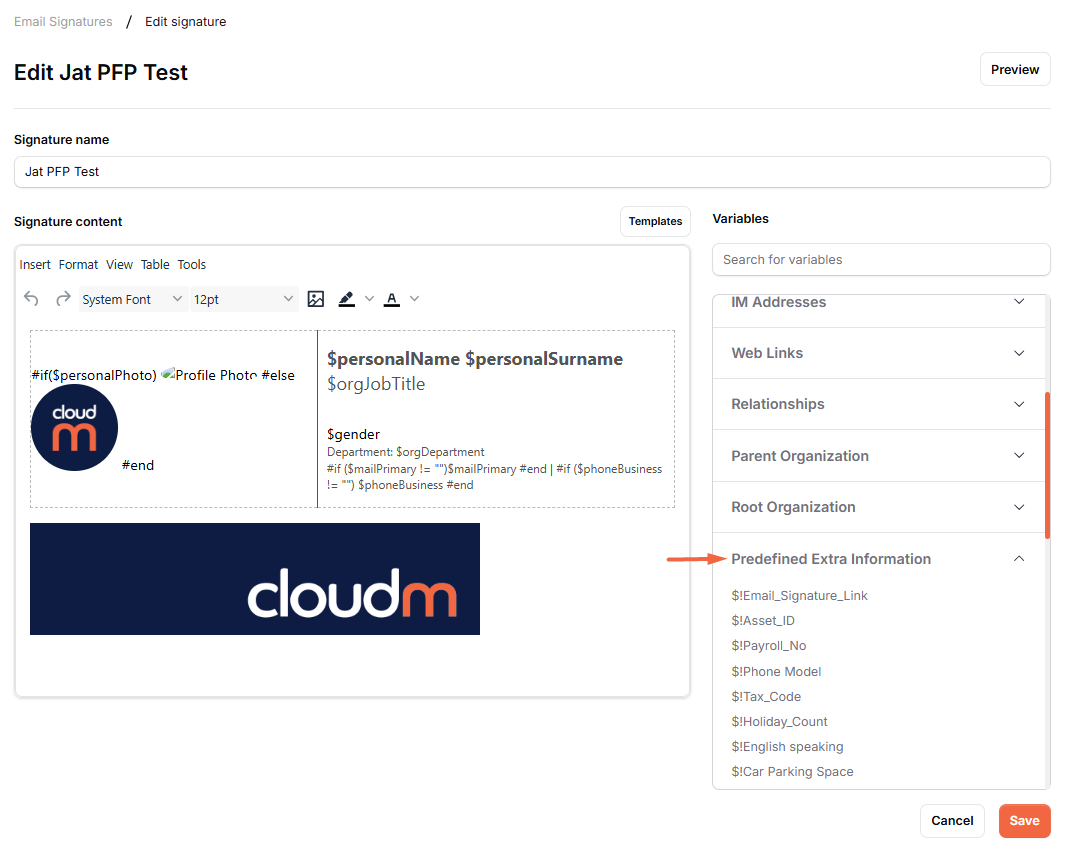Viewport: 1066px width, 851px height.
Task: Open the highlight color dropdown arrow
Action: point(369,298)
